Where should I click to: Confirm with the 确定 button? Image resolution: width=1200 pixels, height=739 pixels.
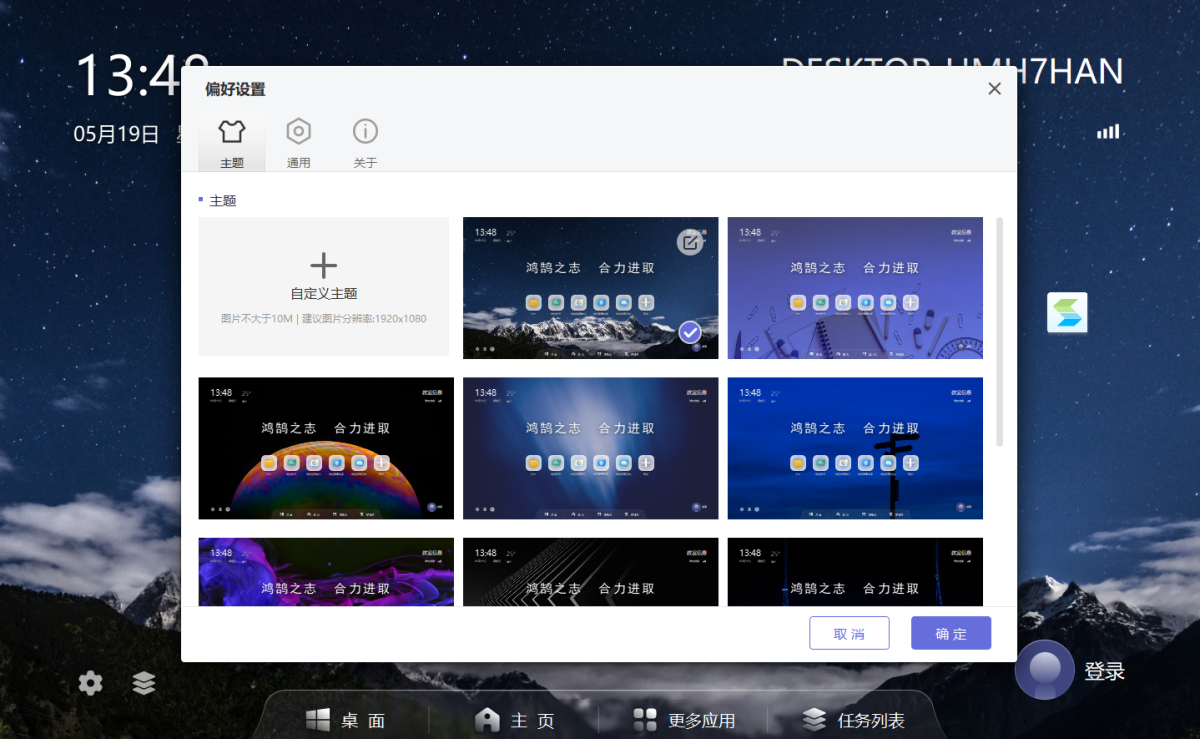950,633
